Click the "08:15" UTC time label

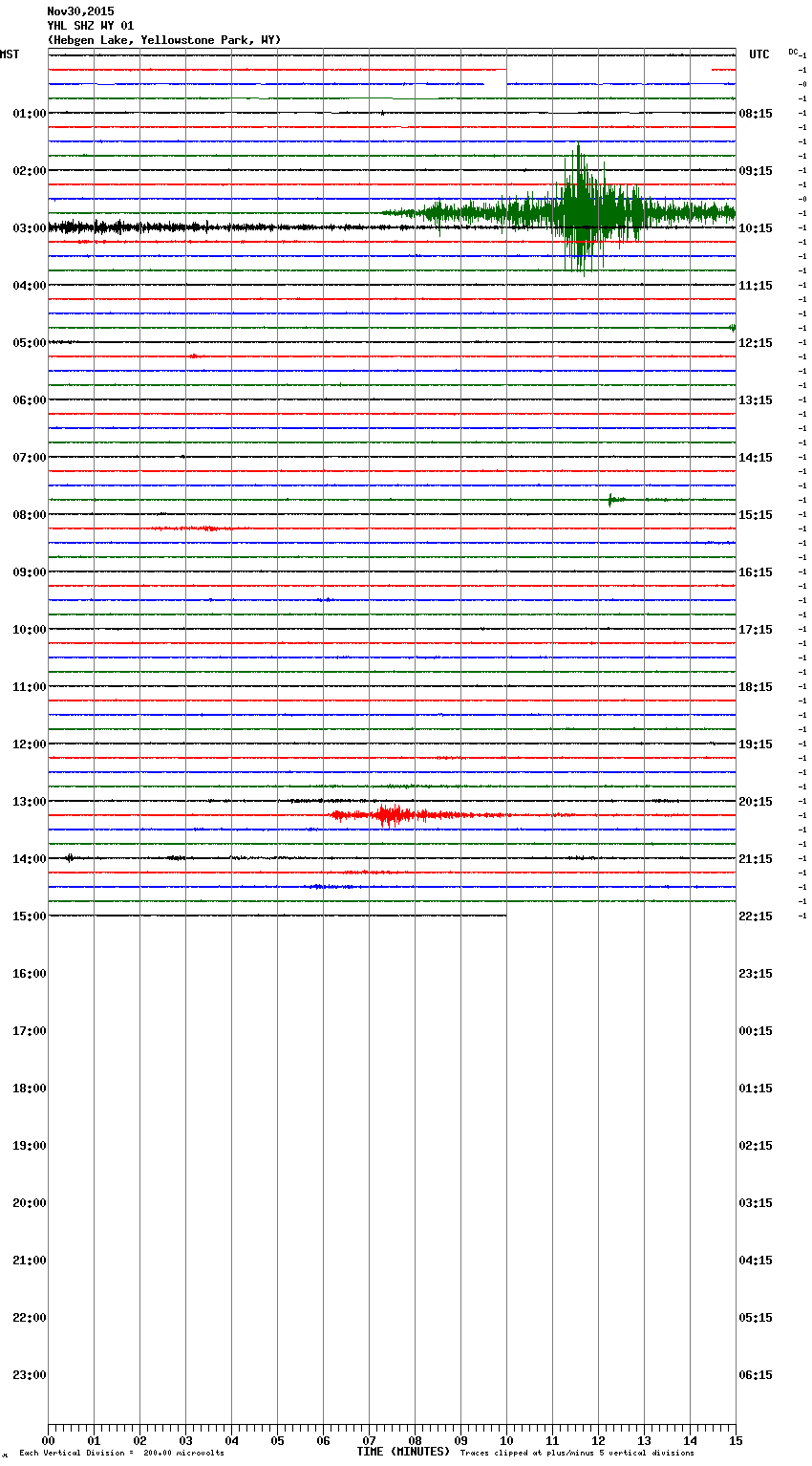coord(756,114)
